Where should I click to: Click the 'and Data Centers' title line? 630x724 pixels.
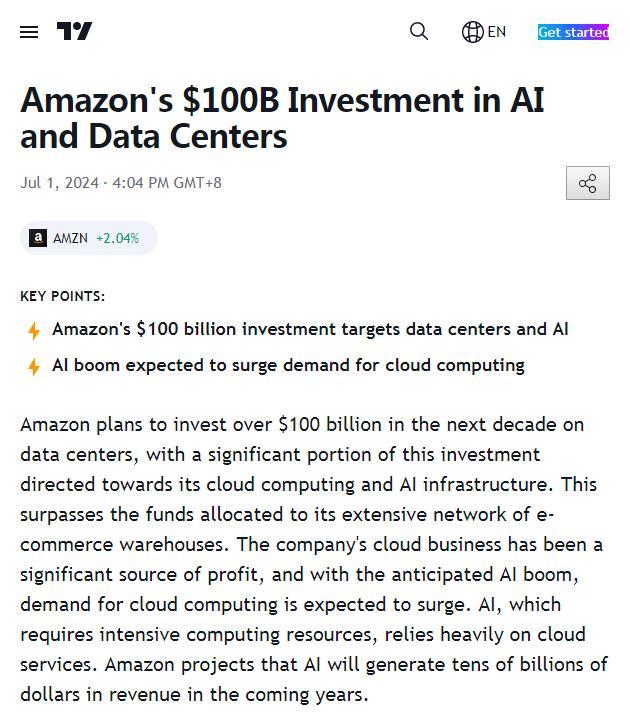click(154, 137)
